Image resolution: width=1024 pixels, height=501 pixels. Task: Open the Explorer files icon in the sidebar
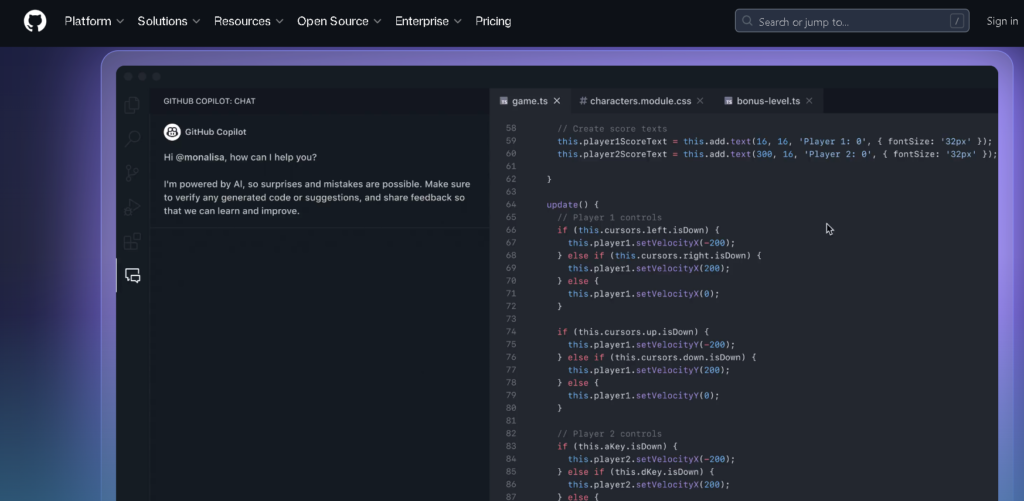click(133, 105)
